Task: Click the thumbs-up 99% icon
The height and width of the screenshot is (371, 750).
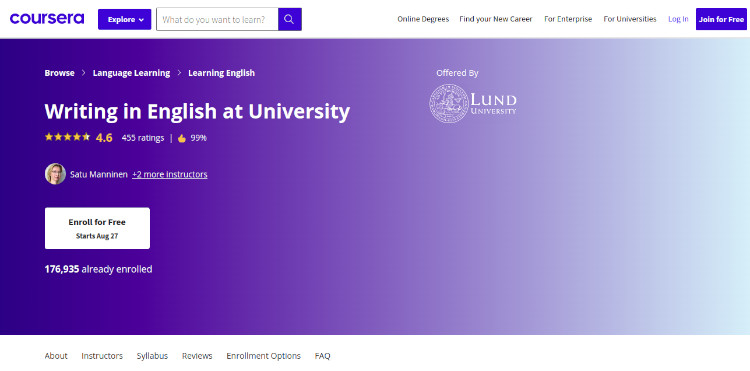Action: (x=182, y=139)
